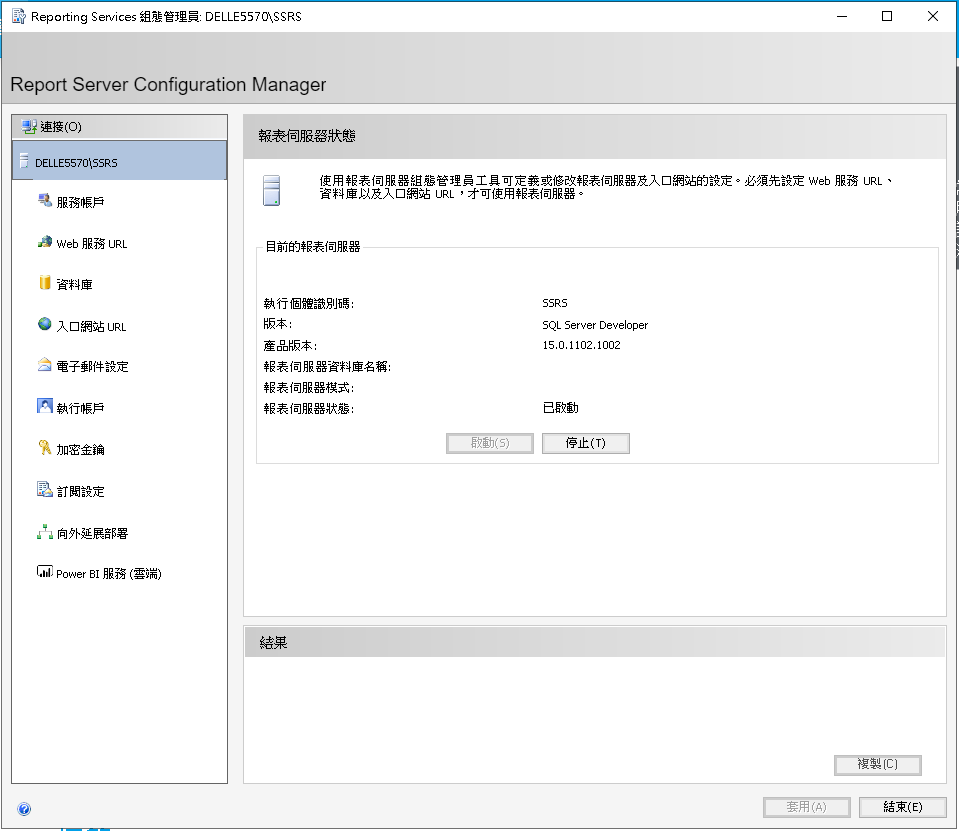Click the Web 服務 URL icon

click(x=45, y=242)
